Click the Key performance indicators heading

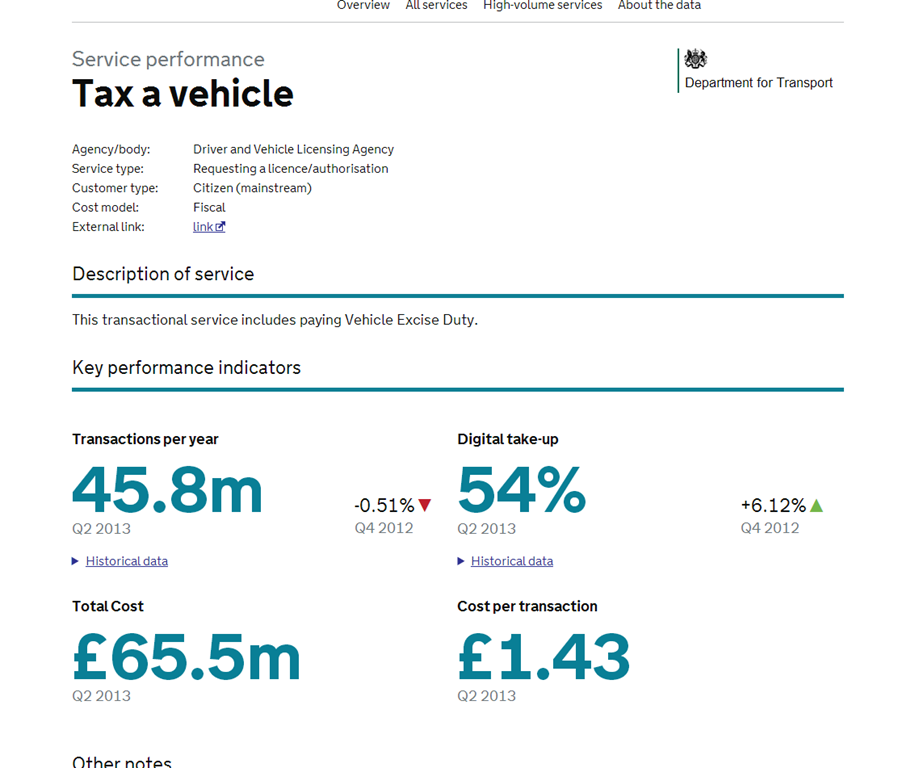(x=186, y=368)
